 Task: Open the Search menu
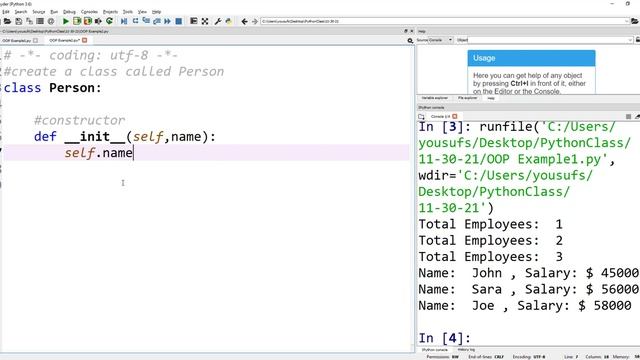click(x=20, y=12)
